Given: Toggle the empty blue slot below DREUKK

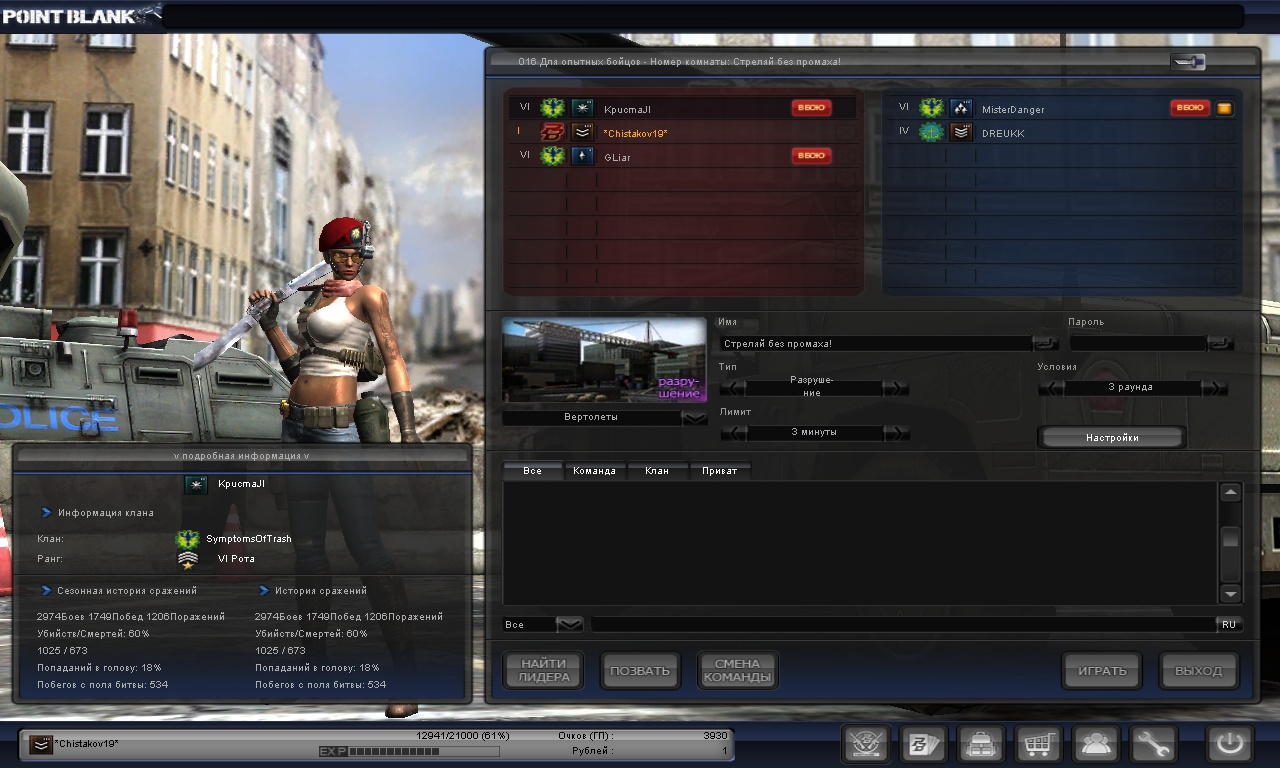Looking at the screenshot, I should (1225, 156).
